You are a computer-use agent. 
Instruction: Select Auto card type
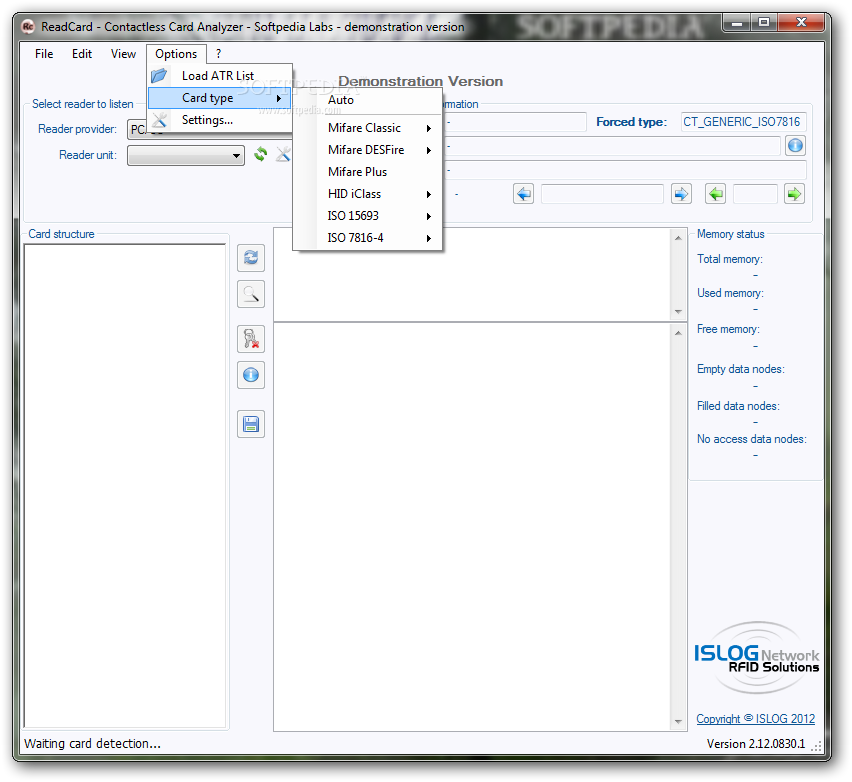(x=367, y=100)
